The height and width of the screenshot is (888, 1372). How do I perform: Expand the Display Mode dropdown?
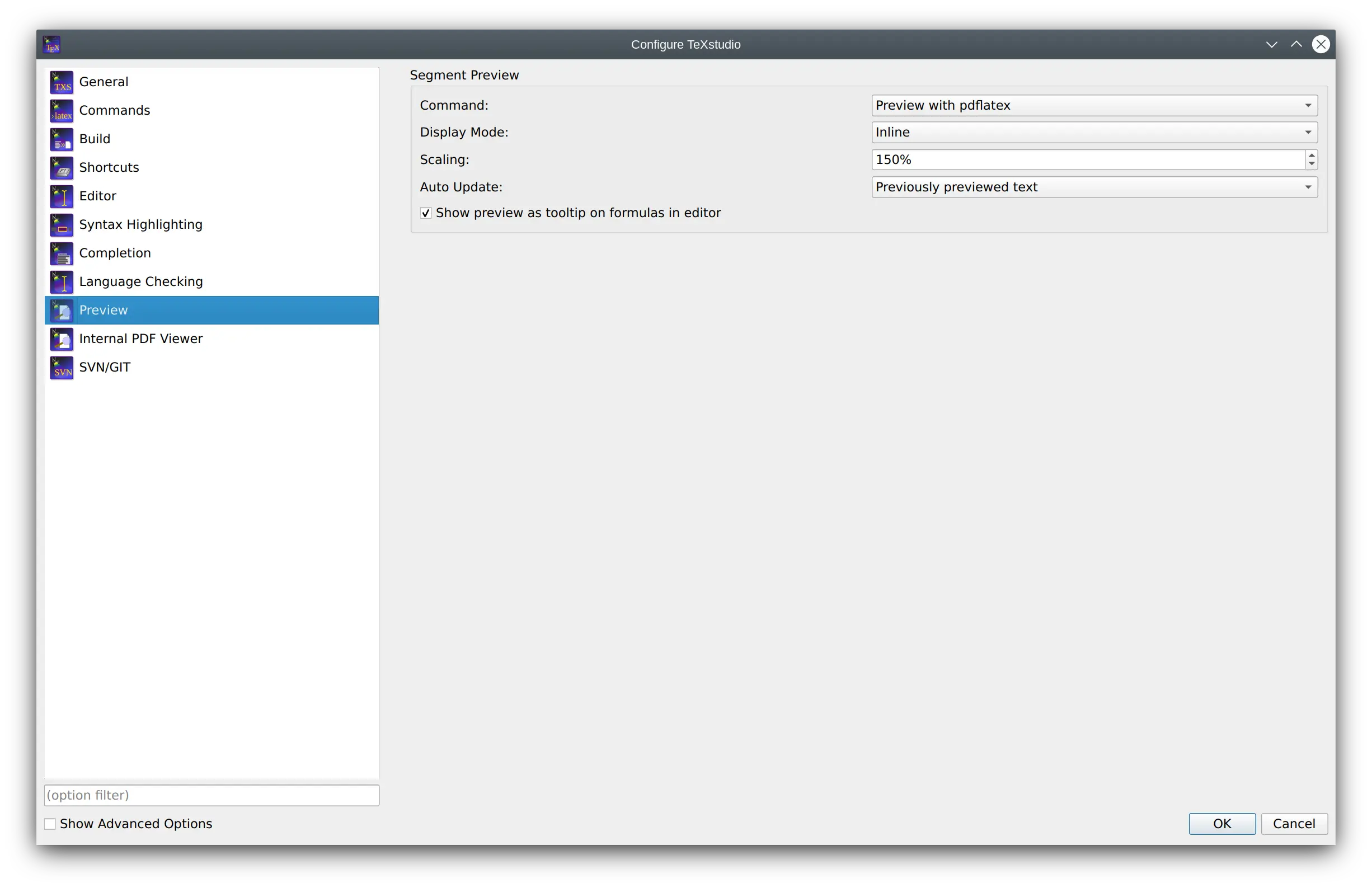(x=1093, y=133)
